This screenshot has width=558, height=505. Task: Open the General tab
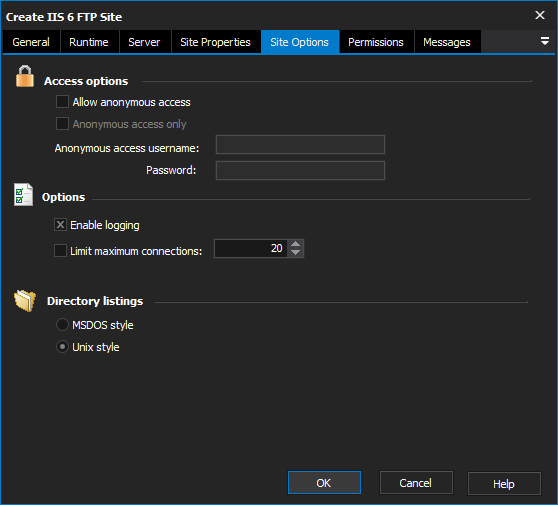pyautogui.click(x=31, y=42)
